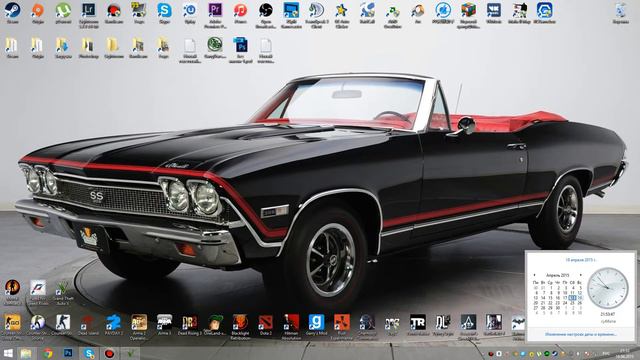This screenshot has height=360, width=640.
Task: Open the Steam client desktop shortcut
Action: point(12,13)
